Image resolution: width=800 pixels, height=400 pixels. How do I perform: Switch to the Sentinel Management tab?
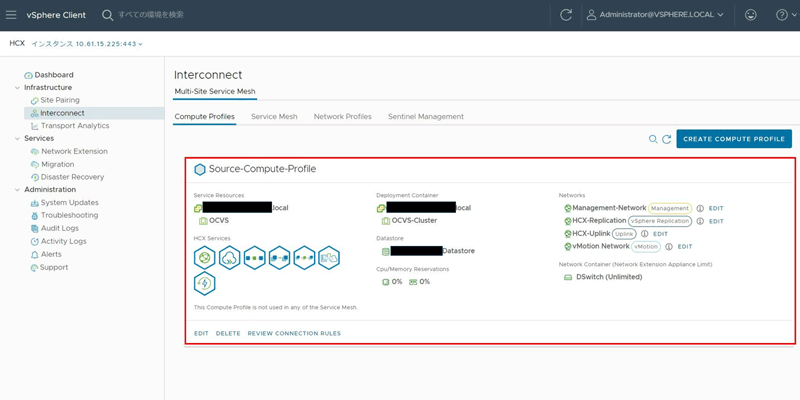point(426,116)
